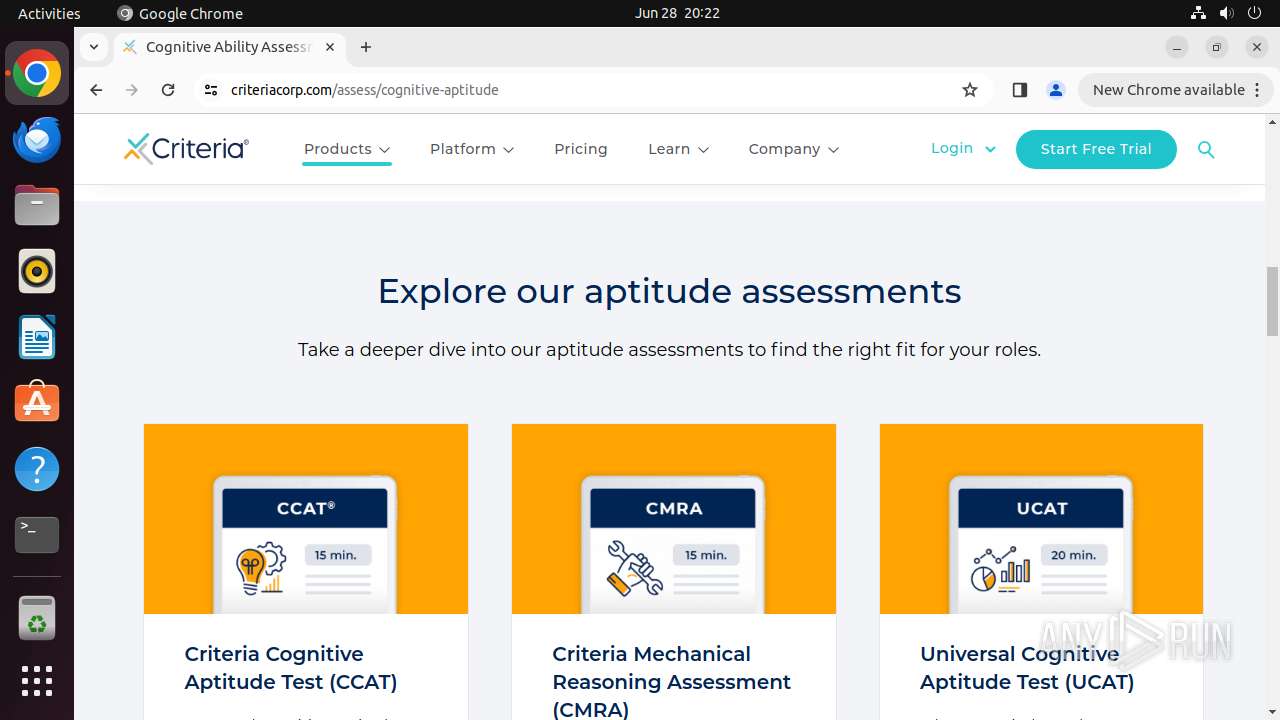This screenshot has width=1280, height=720.
Task: Open Activities overview
Action: tap(49, 13)
